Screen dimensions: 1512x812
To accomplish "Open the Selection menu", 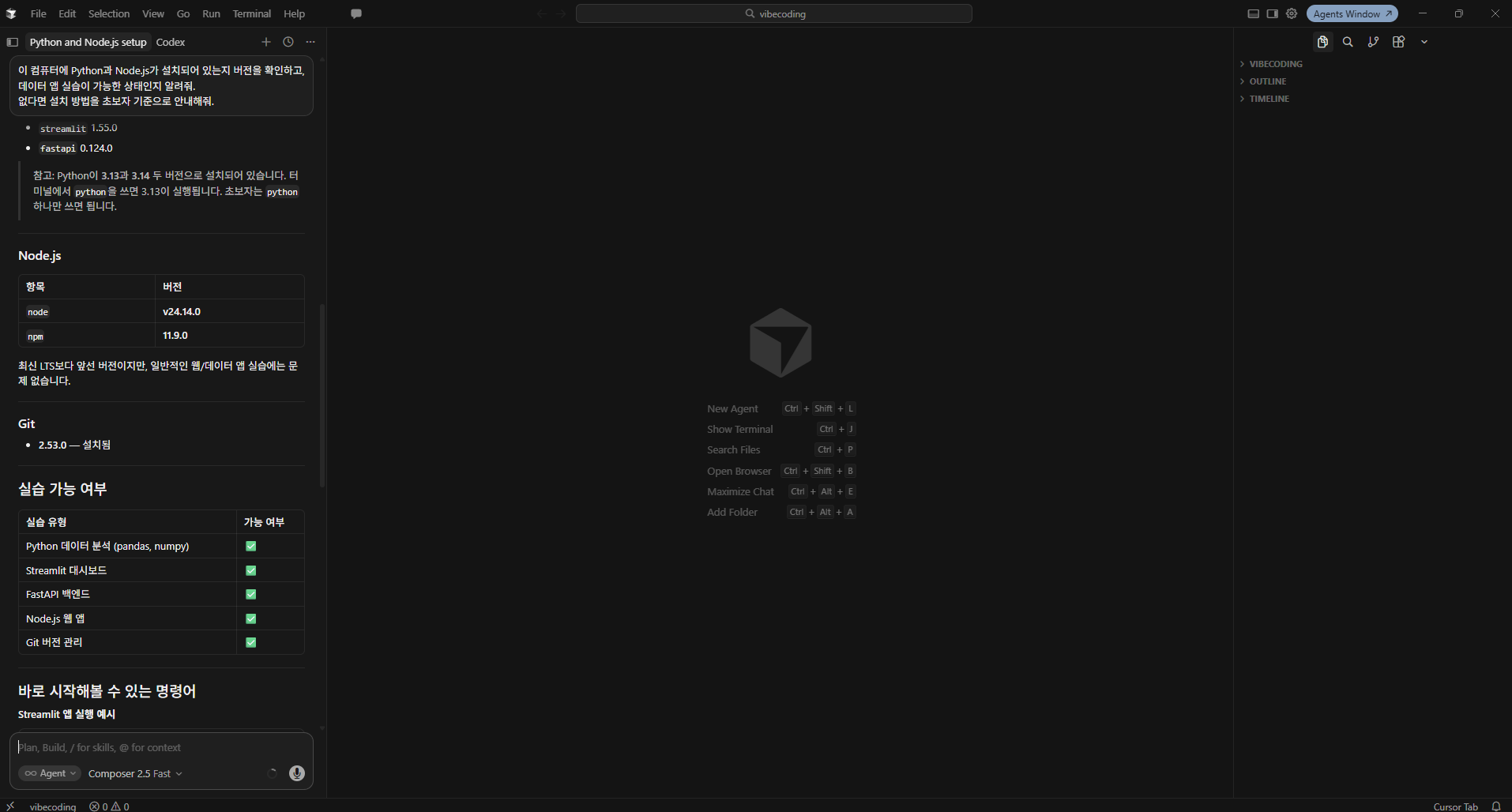I will (x=109, y=13).
